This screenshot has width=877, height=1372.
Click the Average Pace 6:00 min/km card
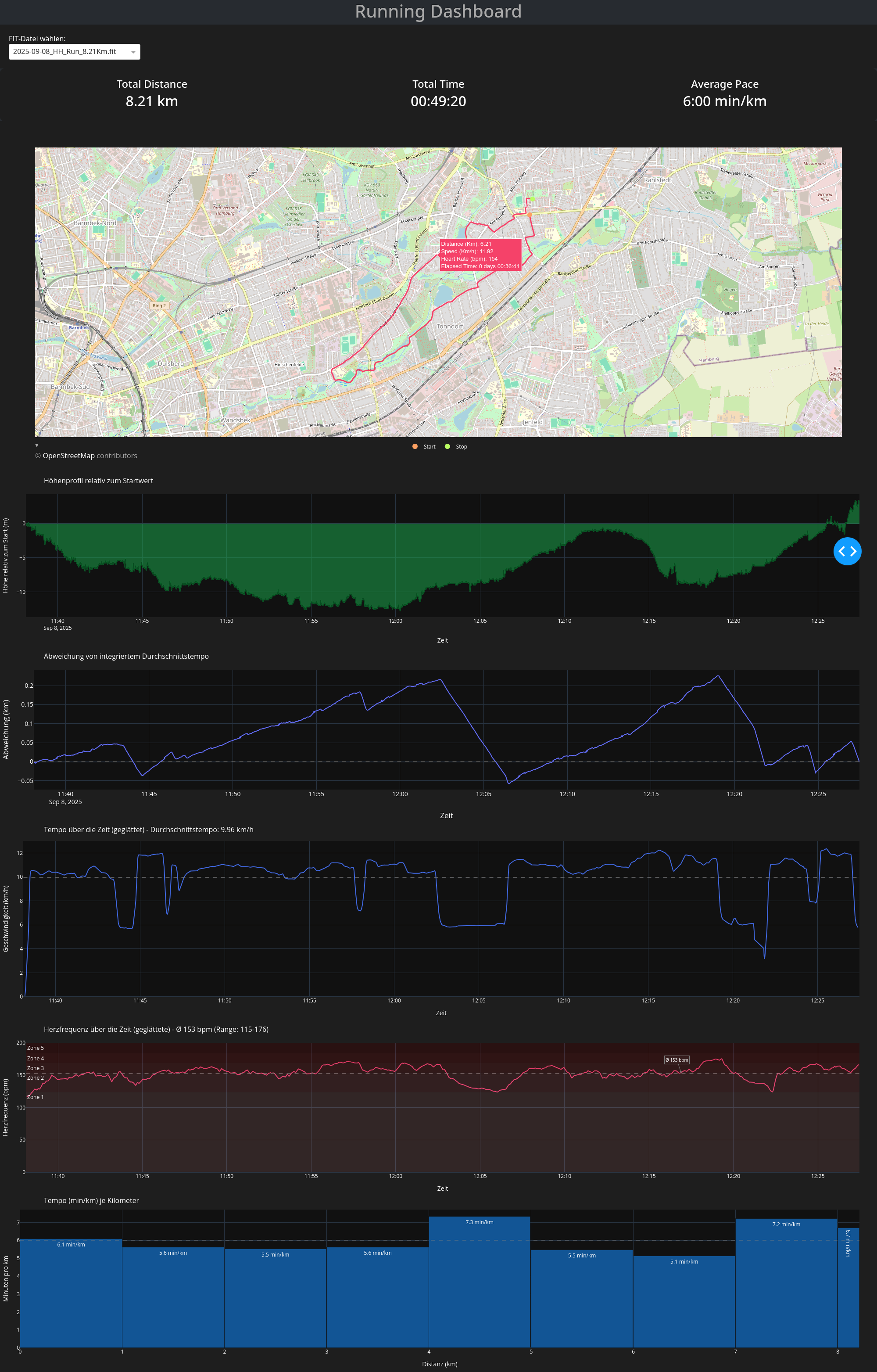pos(724,93)
